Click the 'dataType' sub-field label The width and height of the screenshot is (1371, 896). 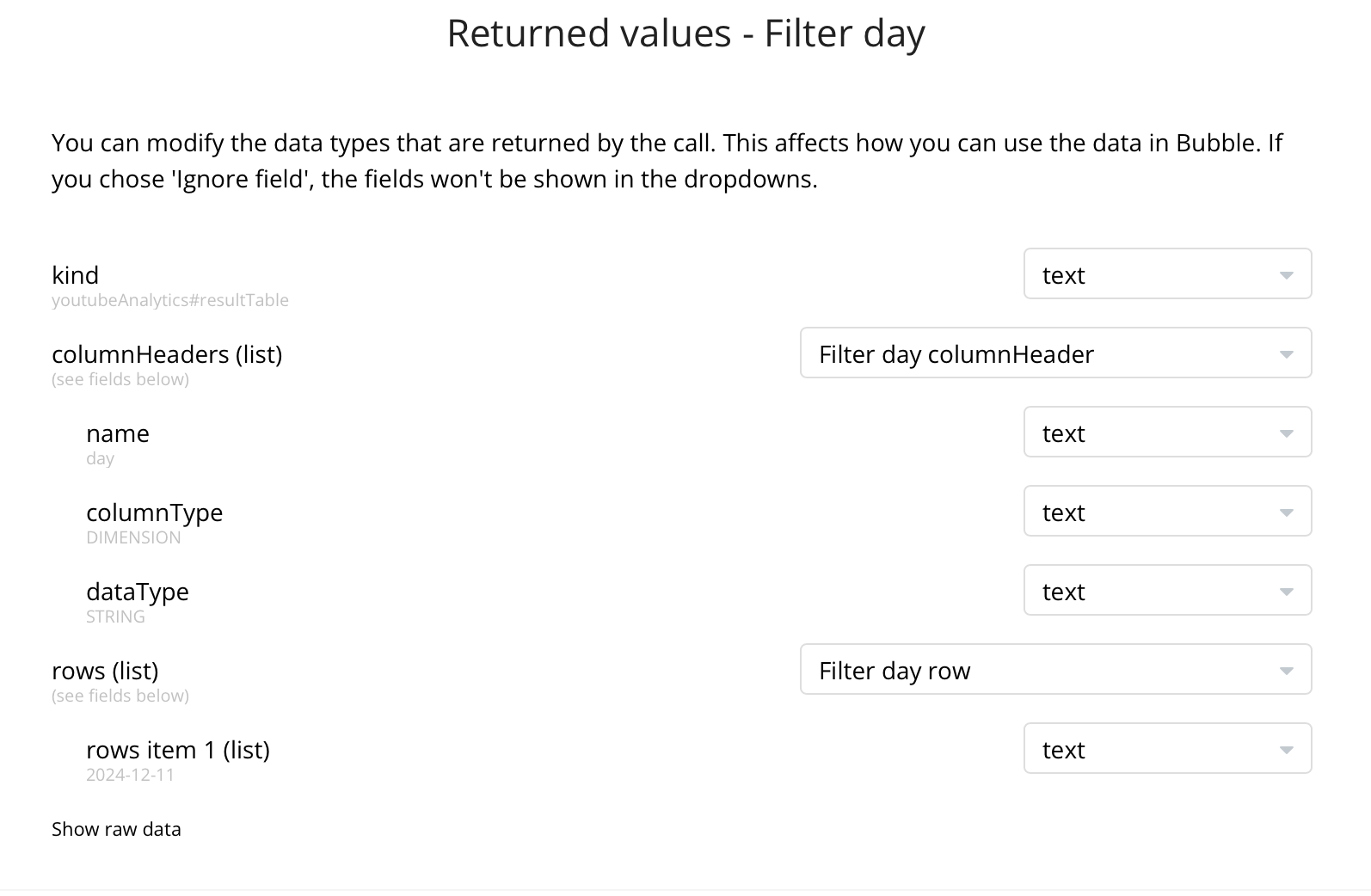pos(138,592)
